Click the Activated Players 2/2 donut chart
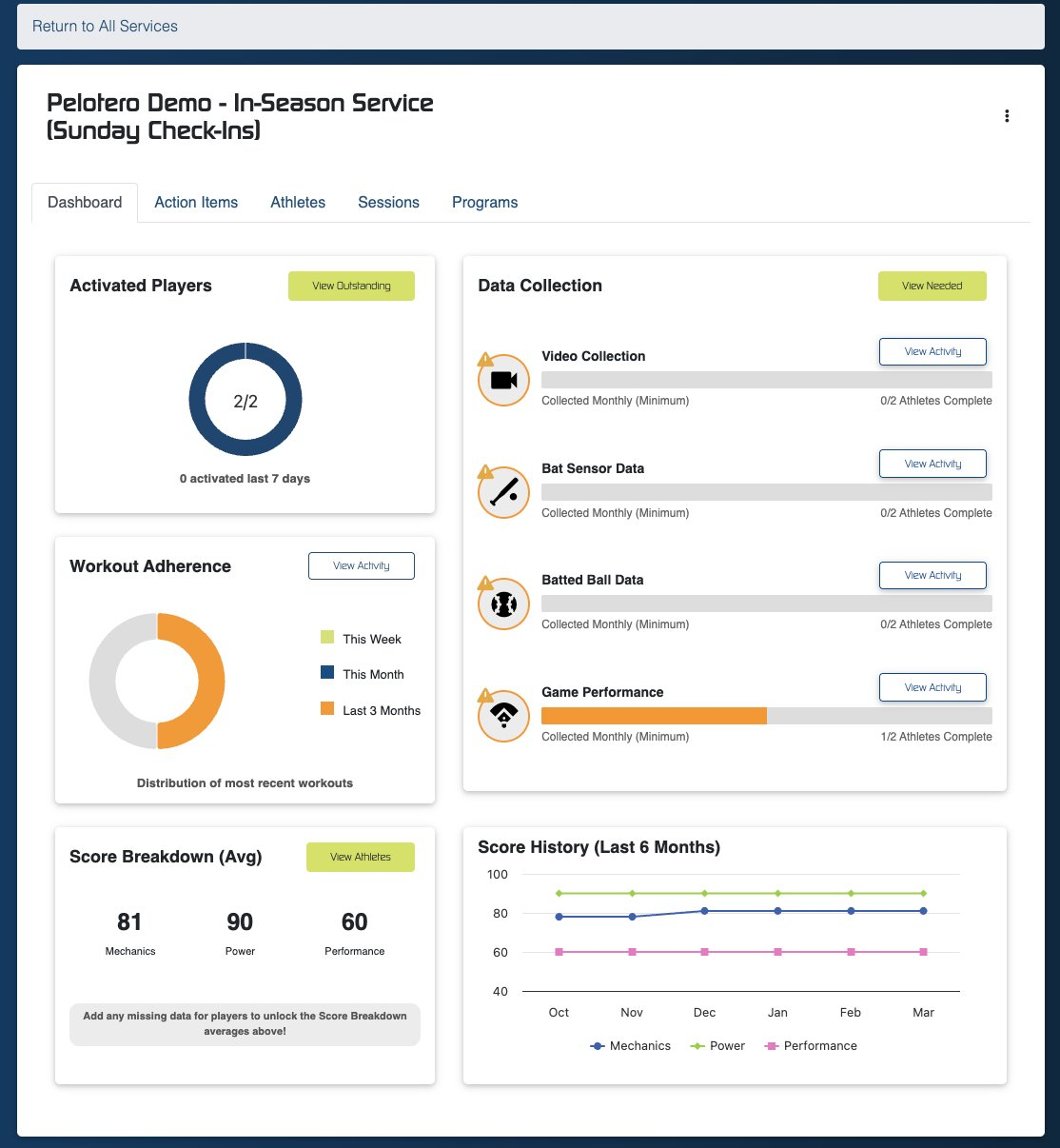 point(245,400)
